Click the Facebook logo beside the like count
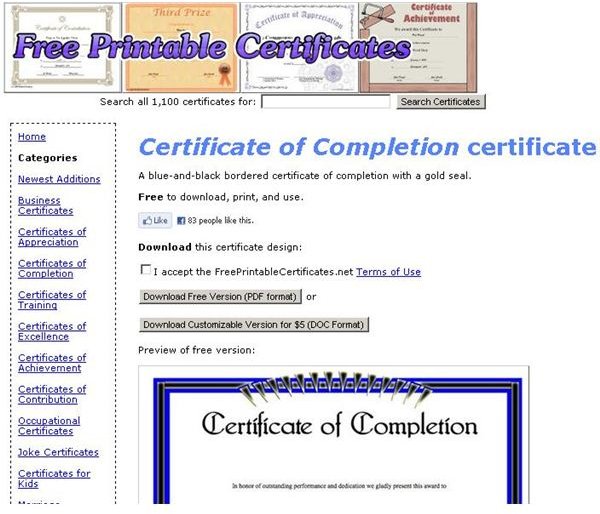 pyautogui.click(x=181, y=220)
